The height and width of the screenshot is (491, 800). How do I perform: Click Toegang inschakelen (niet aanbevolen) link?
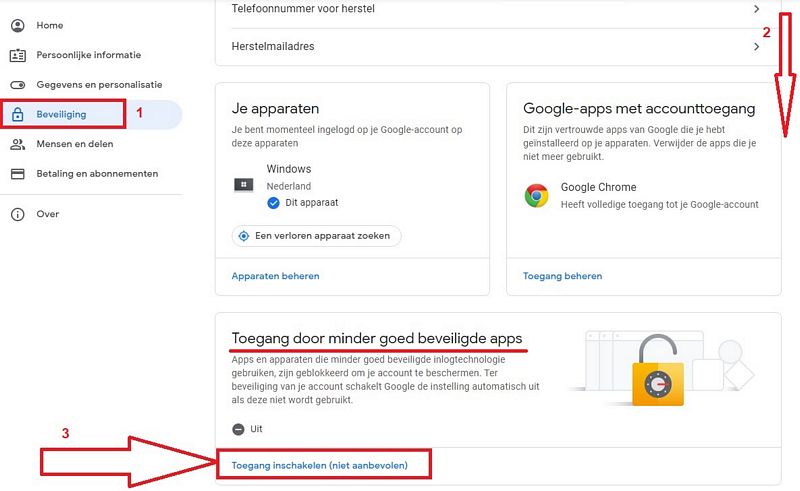(319, 465)
